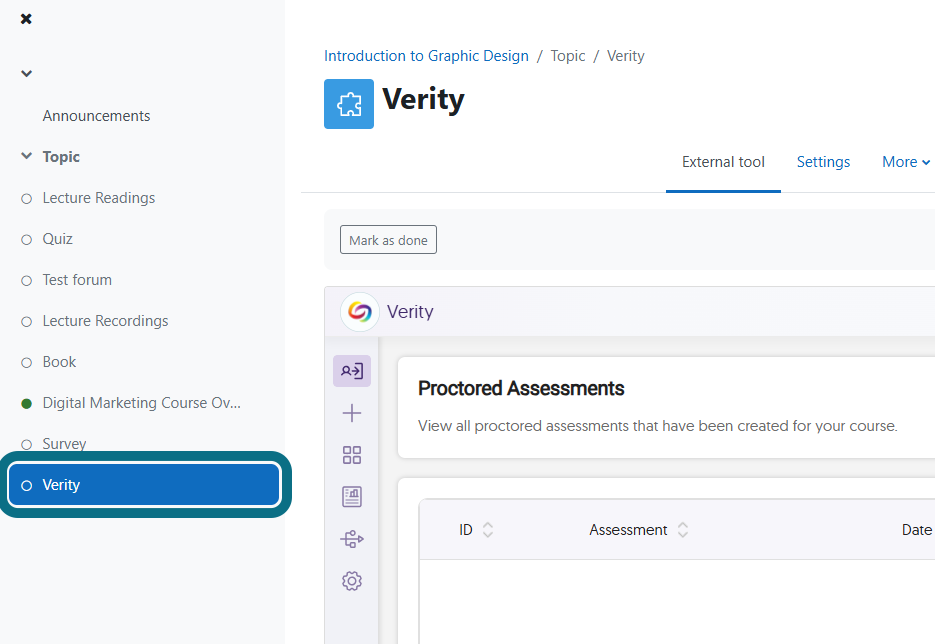
Task: Open Digital Marketing Course Ov... item
Action: point(141,403)
